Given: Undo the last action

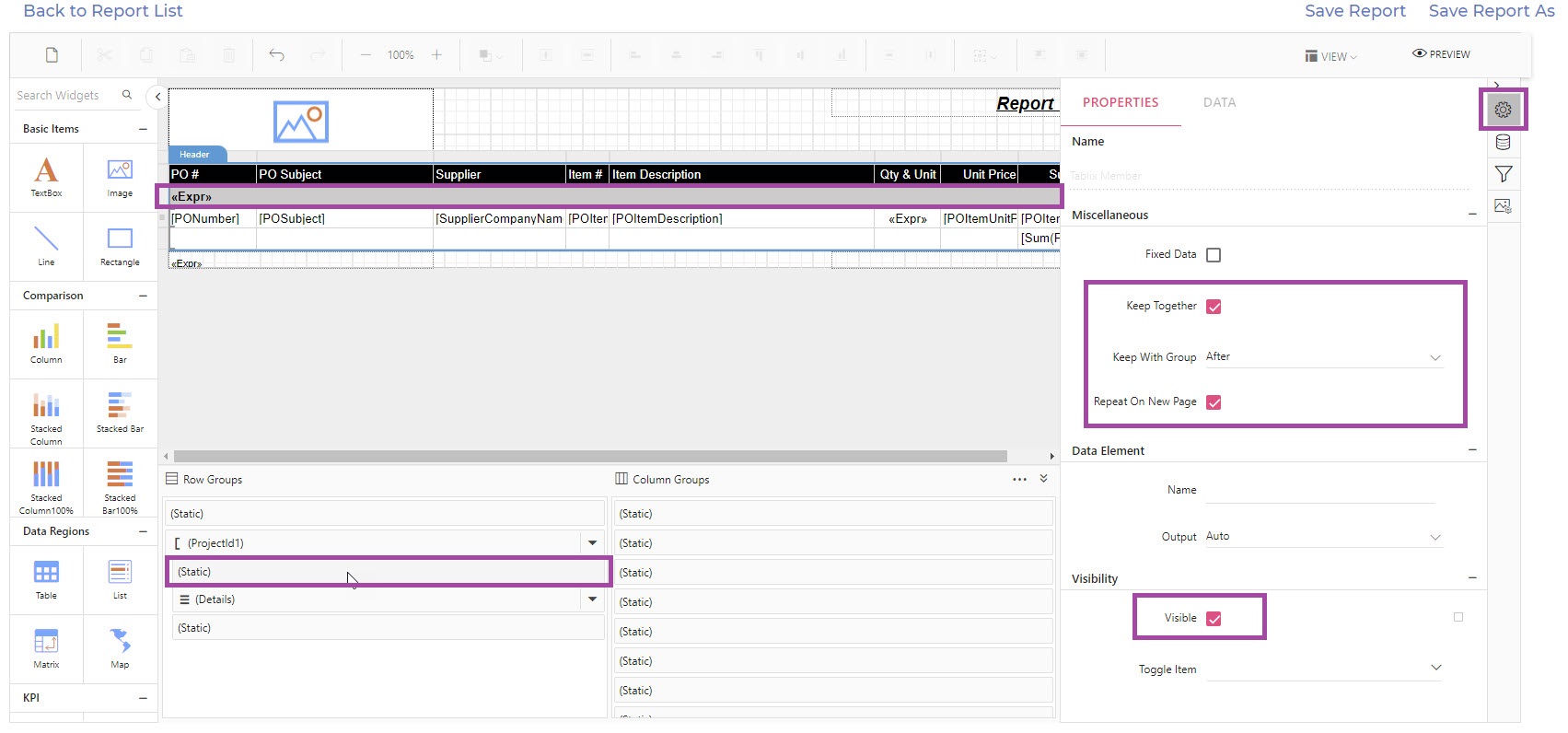Looking at the screenshot, I should [x=276, y=55].
